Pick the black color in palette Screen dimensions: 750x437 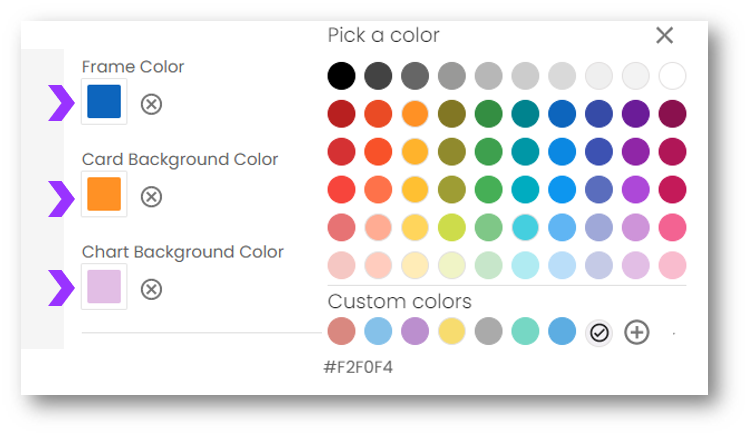point(341,75)
